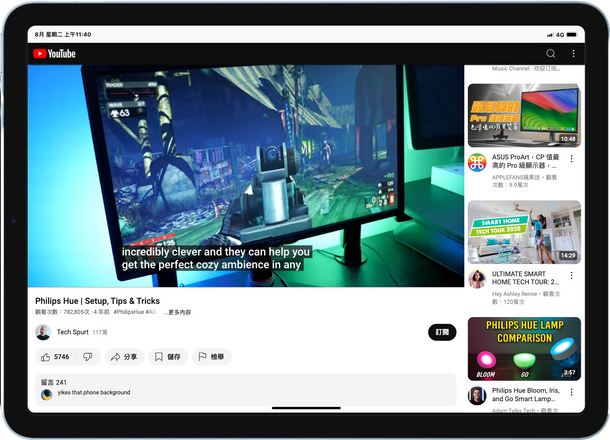
Task: Save video to playlist with 儲存
Action: [168, 357]
